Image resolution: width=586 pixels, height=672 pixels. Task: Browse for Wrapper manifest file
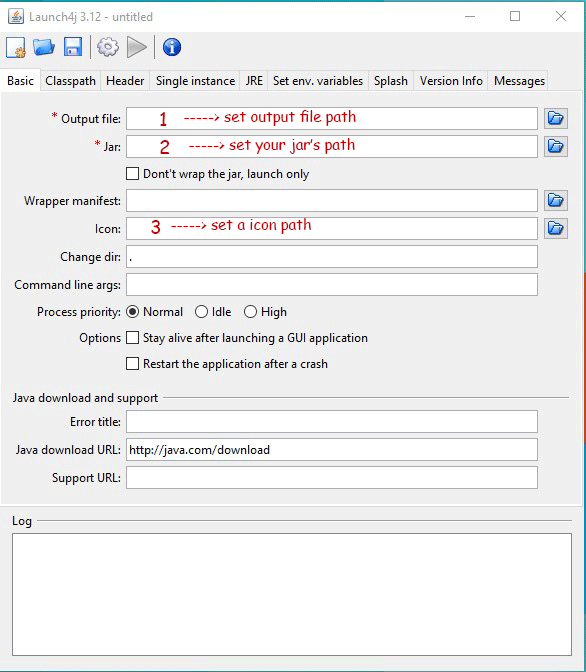[556, 201]
